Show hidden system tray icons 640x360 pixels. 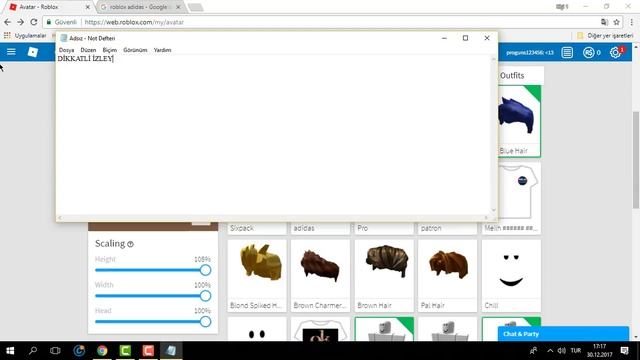click(550, 351)
